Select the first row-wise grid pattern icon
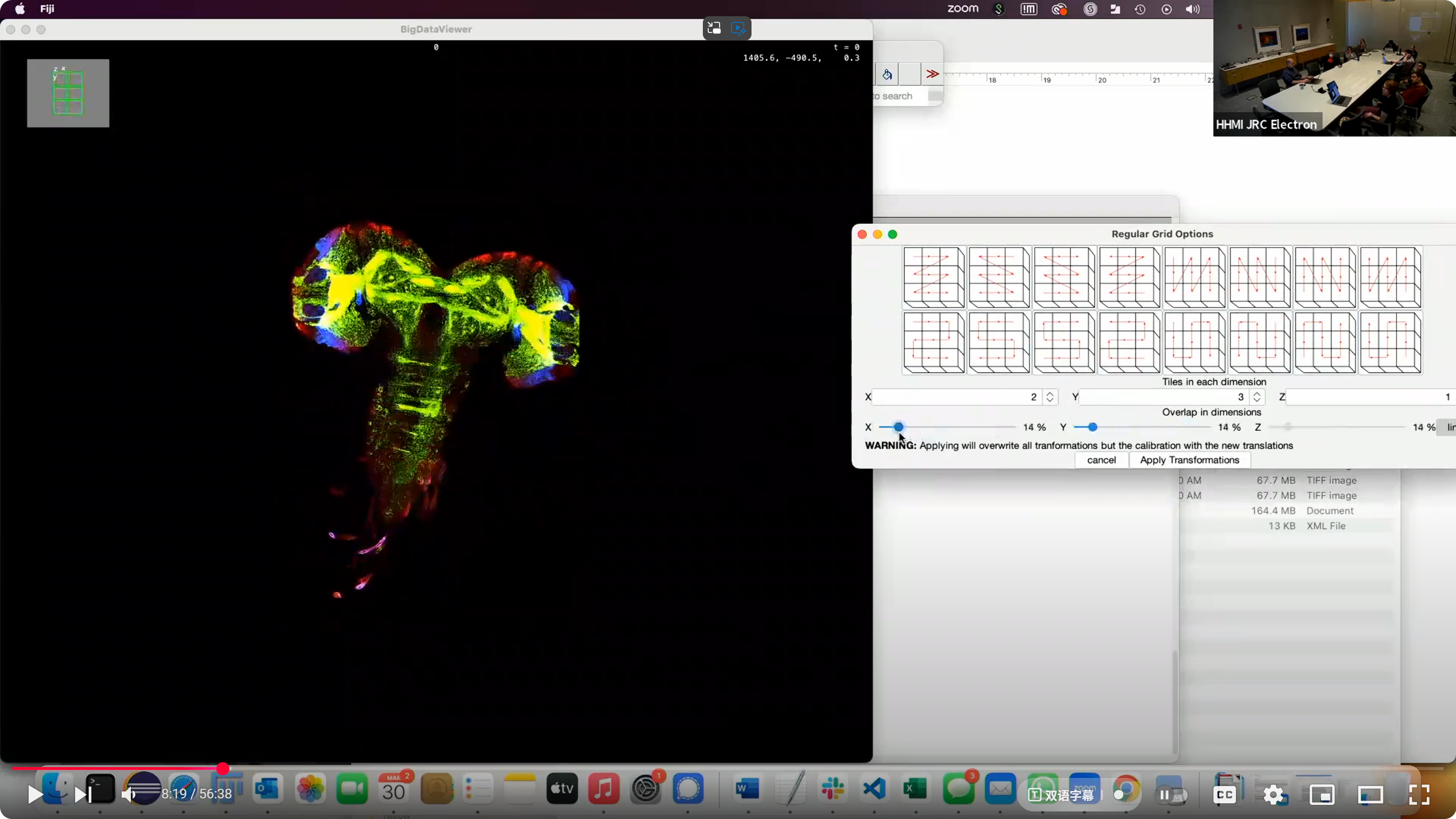The image size is (1456, 819). pyautogui.click(x=934, y=277)
